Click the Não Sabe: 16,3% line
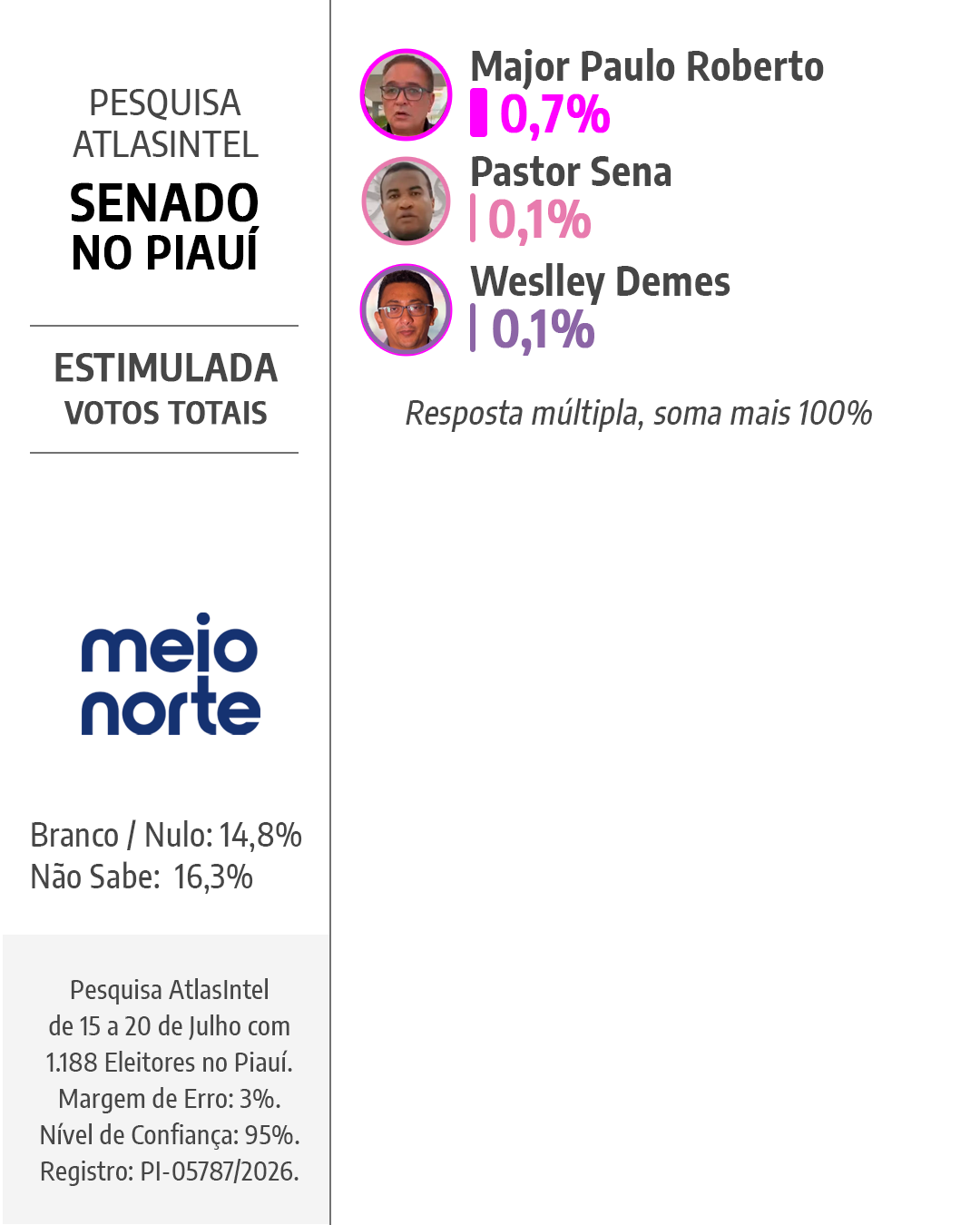The width and height of the screenshot is (980, 1225). coord(142,877)
